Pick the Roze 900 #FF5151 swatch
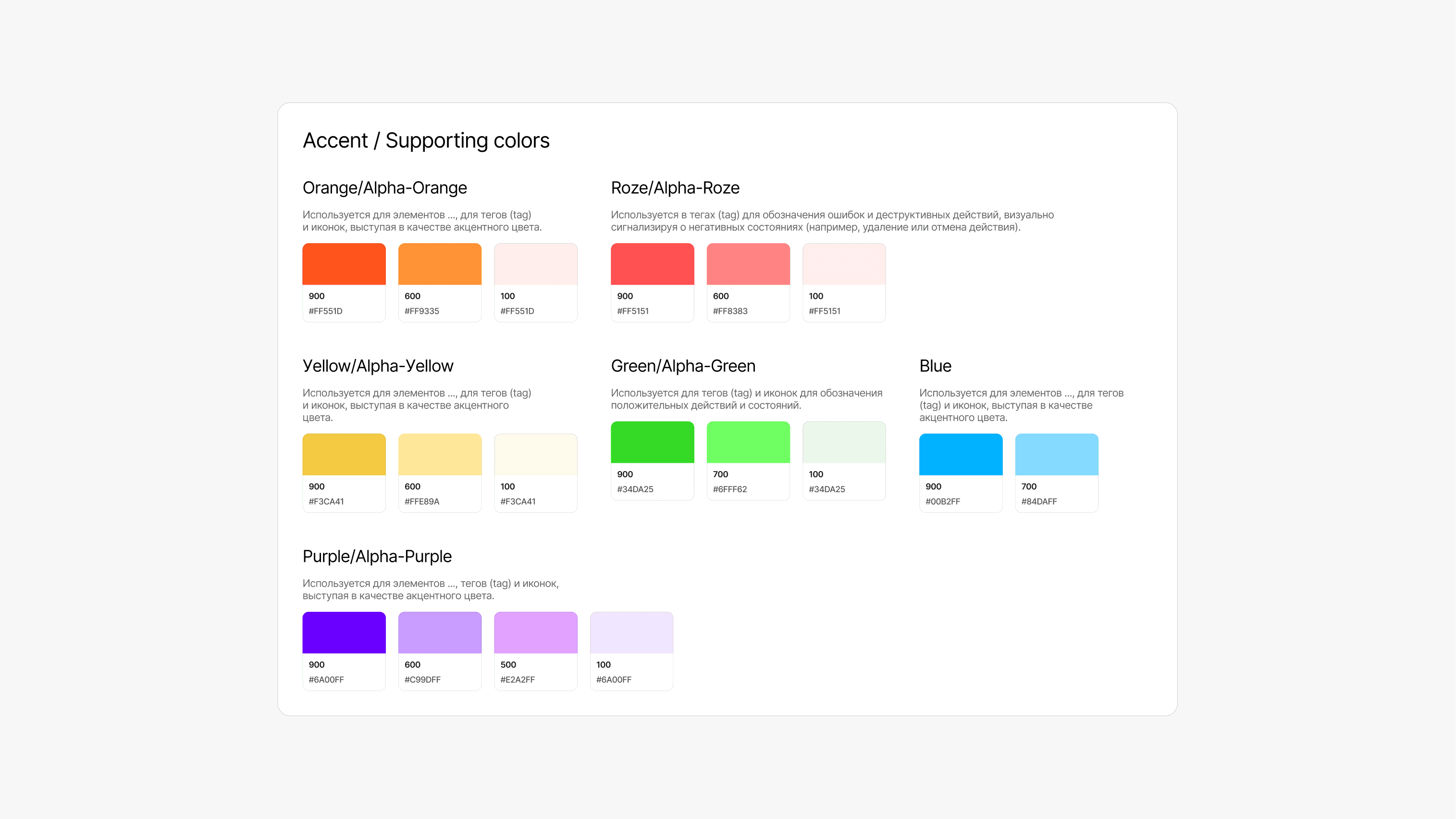 point(652,283)
